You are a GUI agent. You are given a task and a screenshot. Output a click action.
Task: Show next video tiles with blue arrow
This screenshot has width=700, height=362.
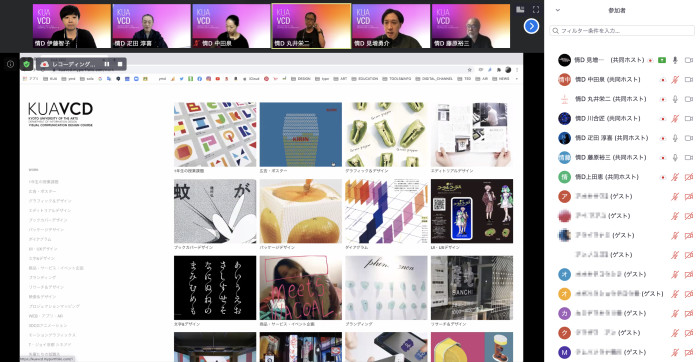pos(531,26)
